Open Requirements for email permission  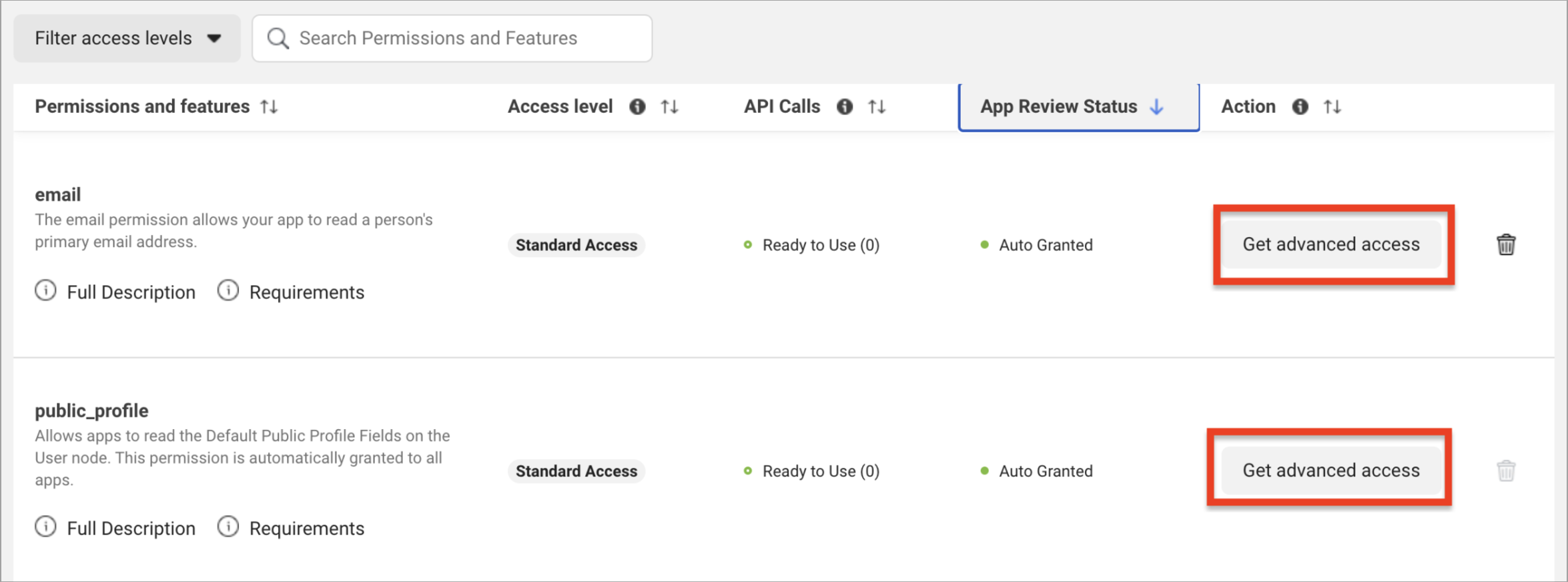(x=307, y=292)
